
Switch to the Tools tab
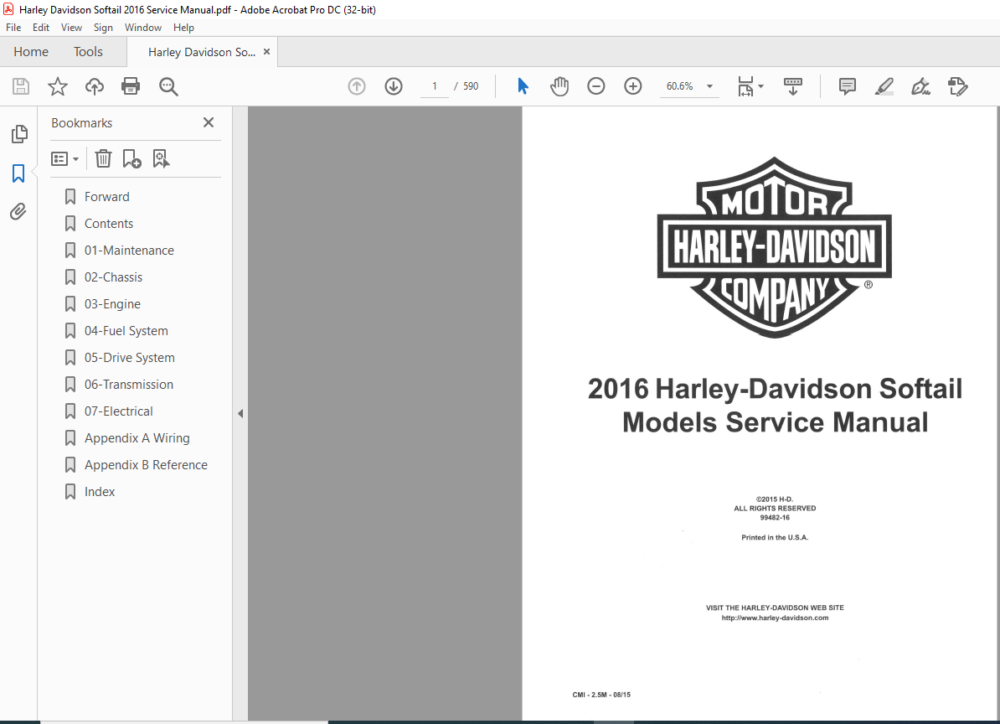coord(88,52)
